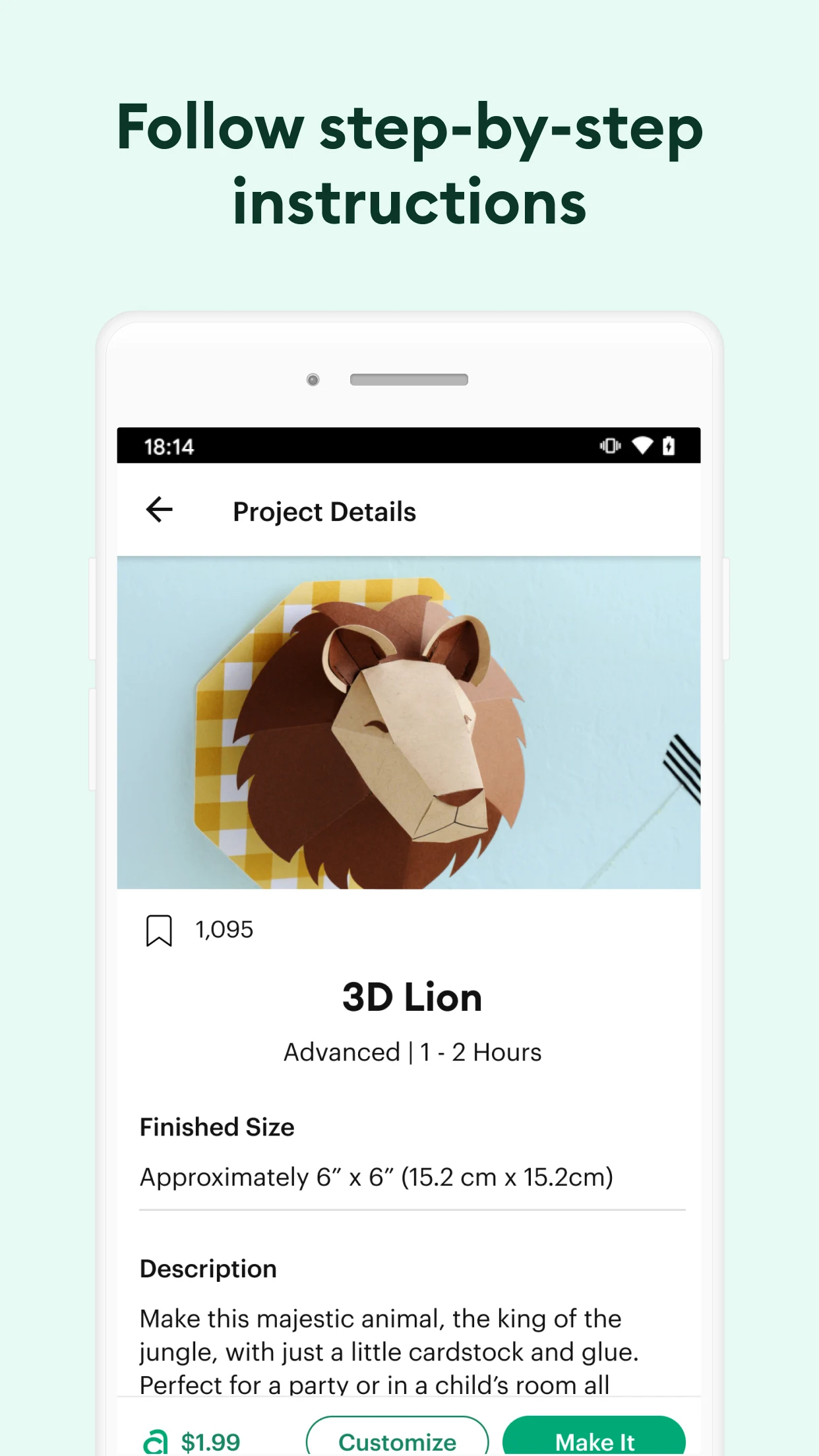Tap the 18:14 clock in status bar
819x1456 pixels.
coord(169,447)
